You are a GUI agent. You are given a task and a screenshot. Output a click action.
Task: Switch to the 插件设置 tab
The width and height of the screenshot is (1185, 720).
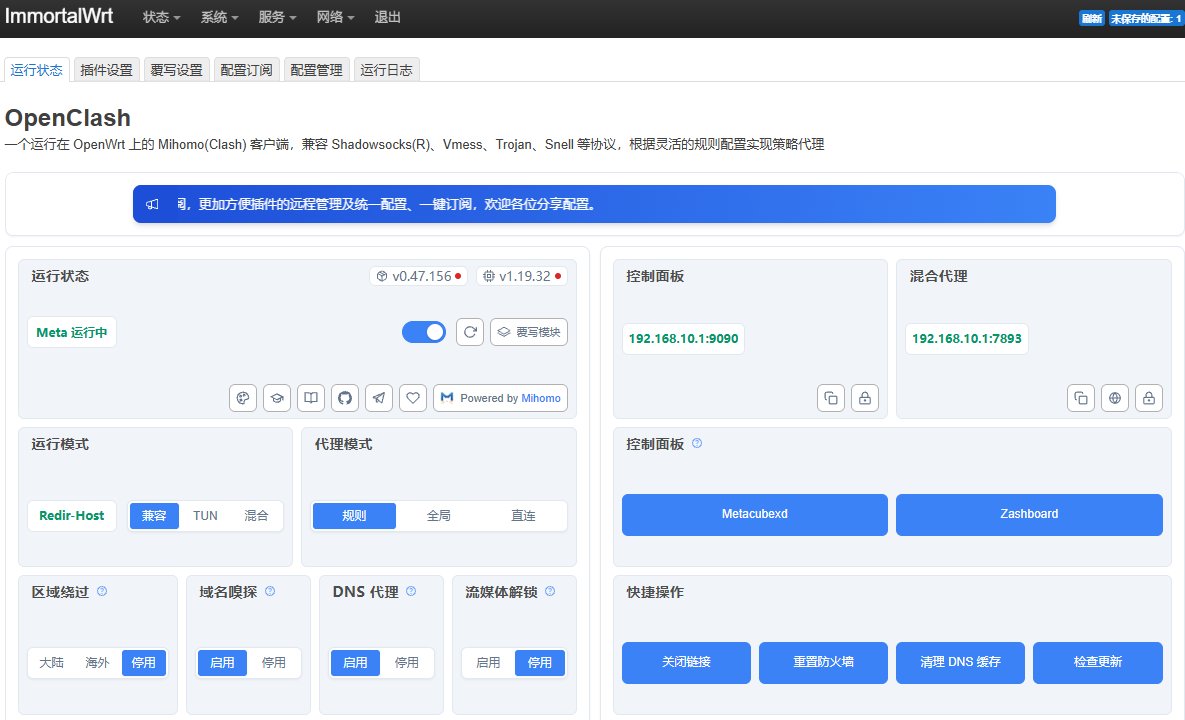coord(107,70)
